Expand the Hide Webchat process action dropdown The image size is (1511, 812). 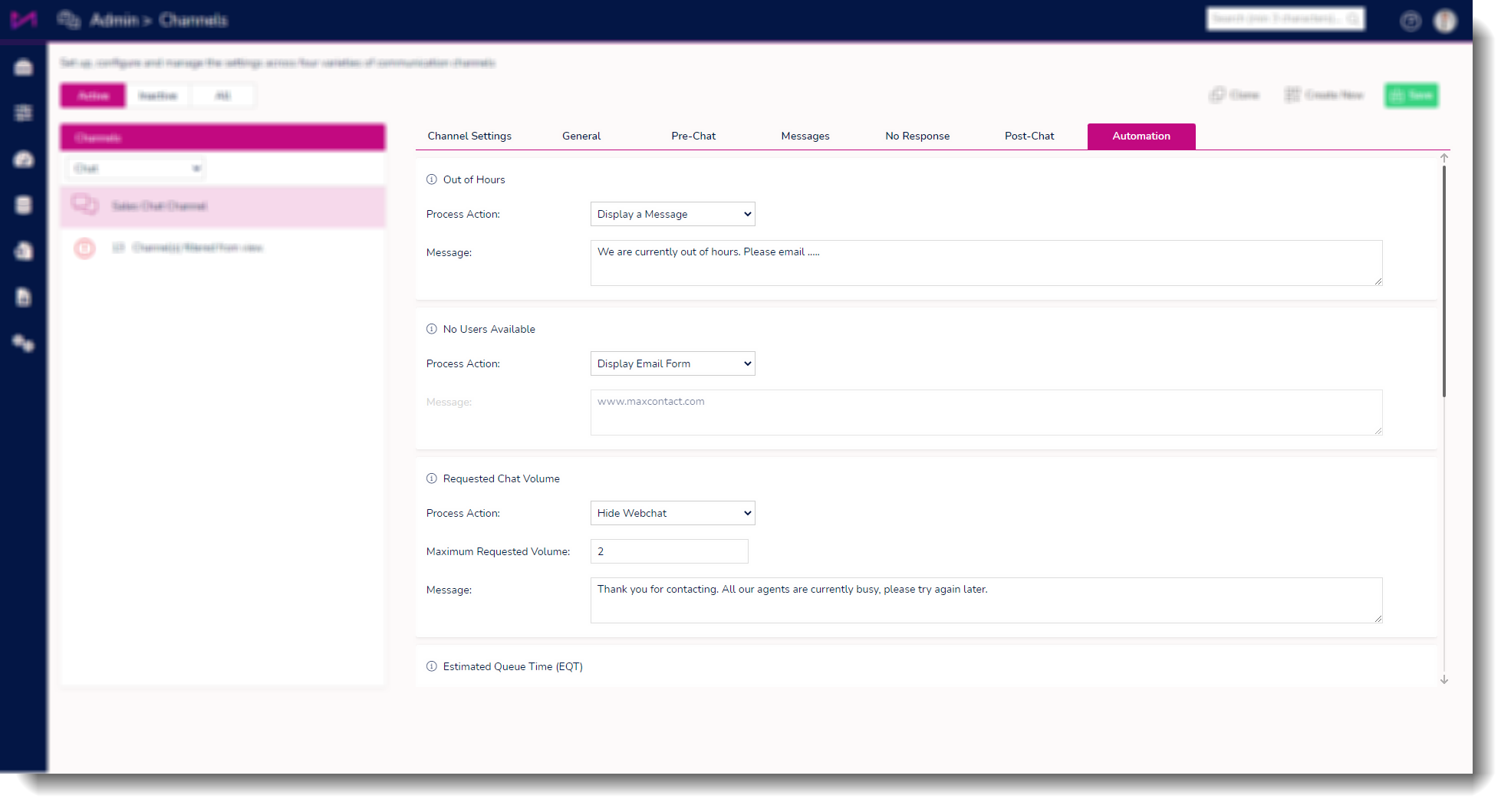tap(673, 513)
